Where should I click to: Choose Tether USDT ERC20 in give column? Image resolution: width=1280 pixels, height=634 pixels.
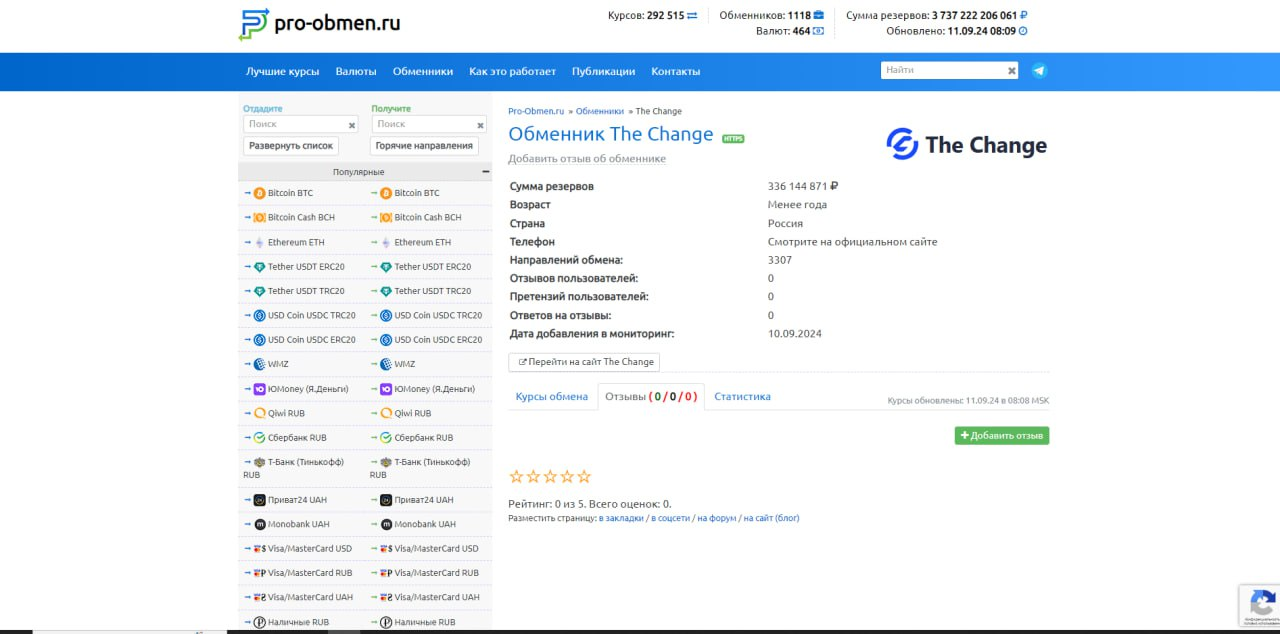pyautogui.click(x=306, y=267)
